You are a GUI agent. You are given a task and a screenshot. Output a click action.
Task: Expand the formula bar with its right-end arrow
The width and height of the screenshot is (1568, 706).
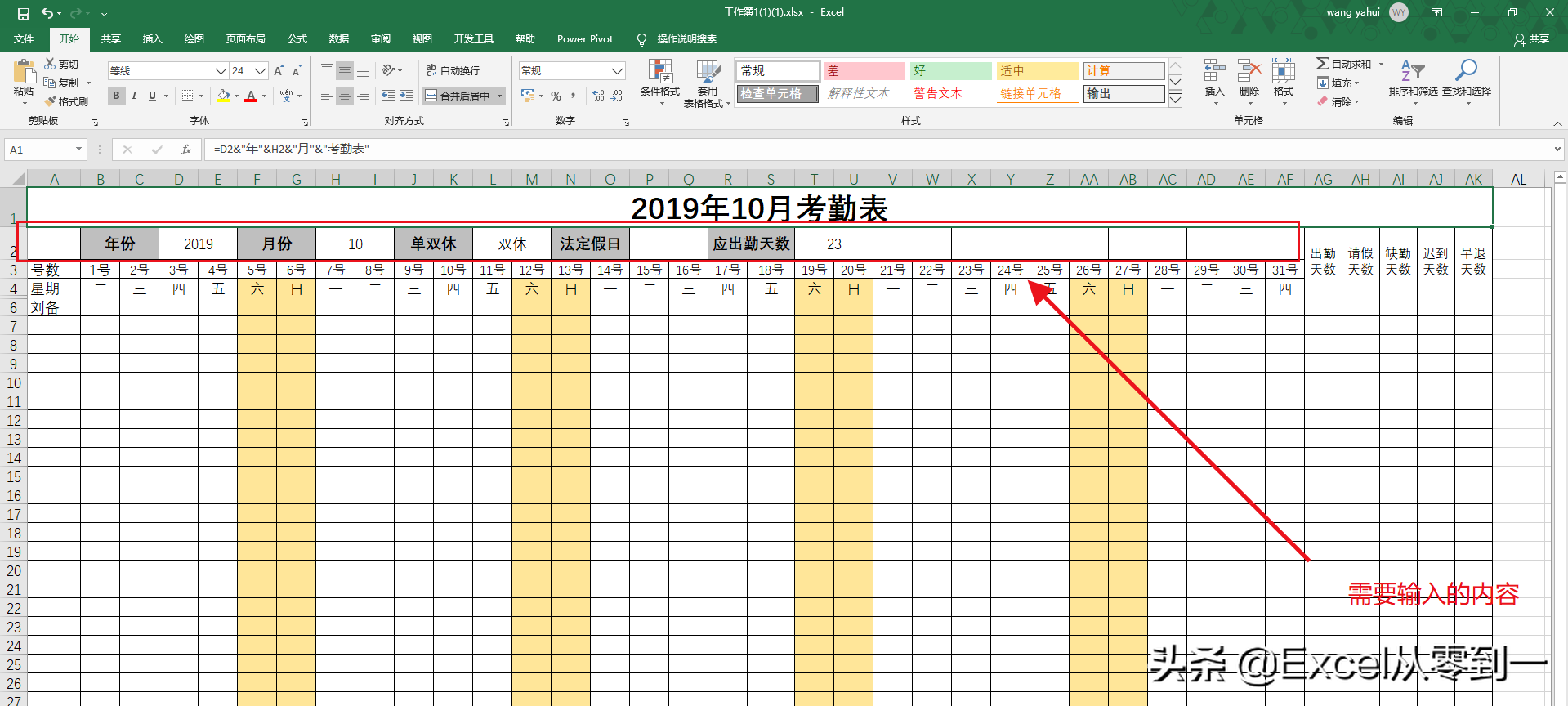(1557, 150)
